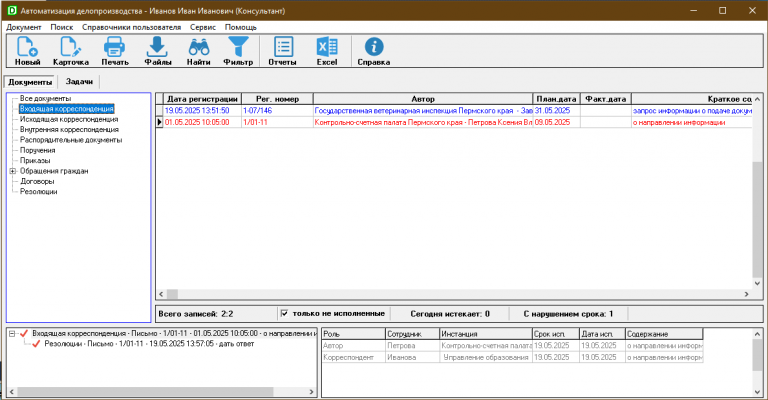Open the Файлы download icon
The height and width of the screenshot is (400, 768).
157,46
